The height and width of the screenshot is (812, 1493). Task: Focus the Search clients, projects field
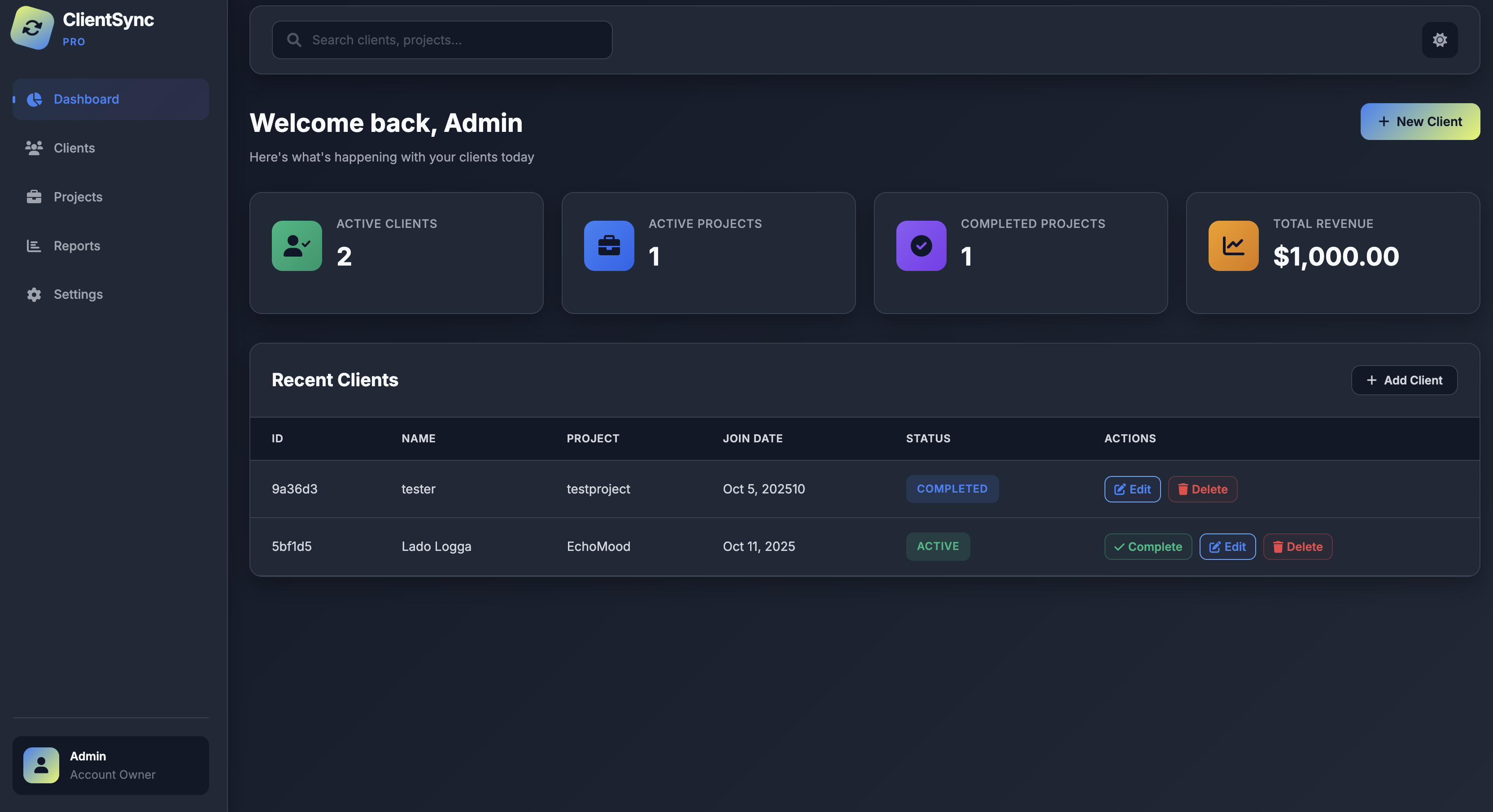coord(452,40)
